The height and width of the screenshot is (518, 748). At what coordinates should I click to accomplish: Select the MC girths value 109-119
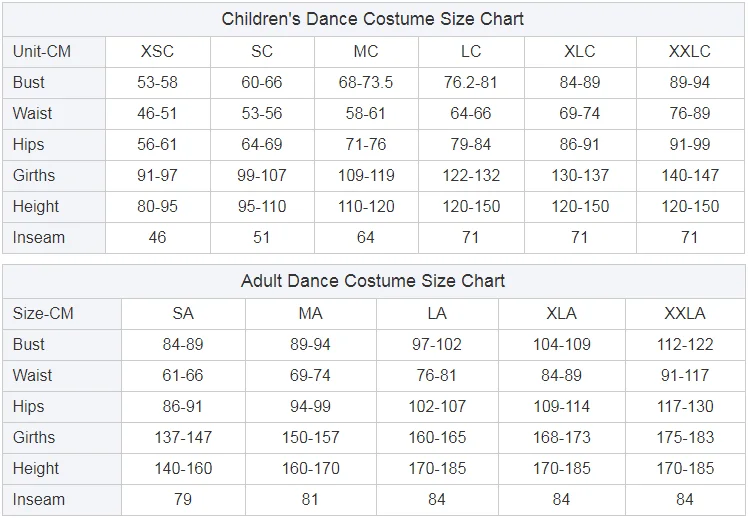(x=366, y=175)
